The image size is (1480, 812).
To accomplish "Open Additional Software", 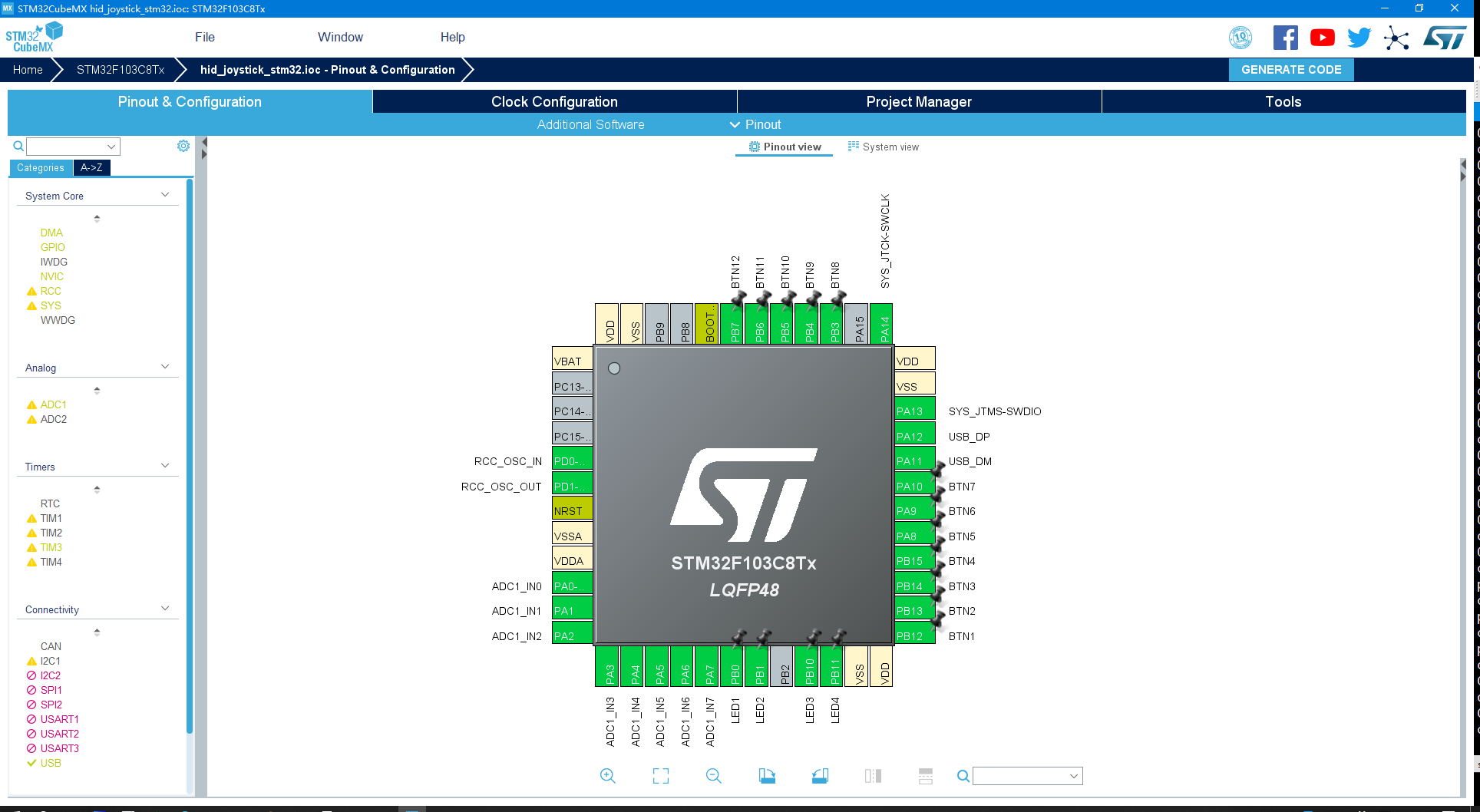I will tap(590, 124).
